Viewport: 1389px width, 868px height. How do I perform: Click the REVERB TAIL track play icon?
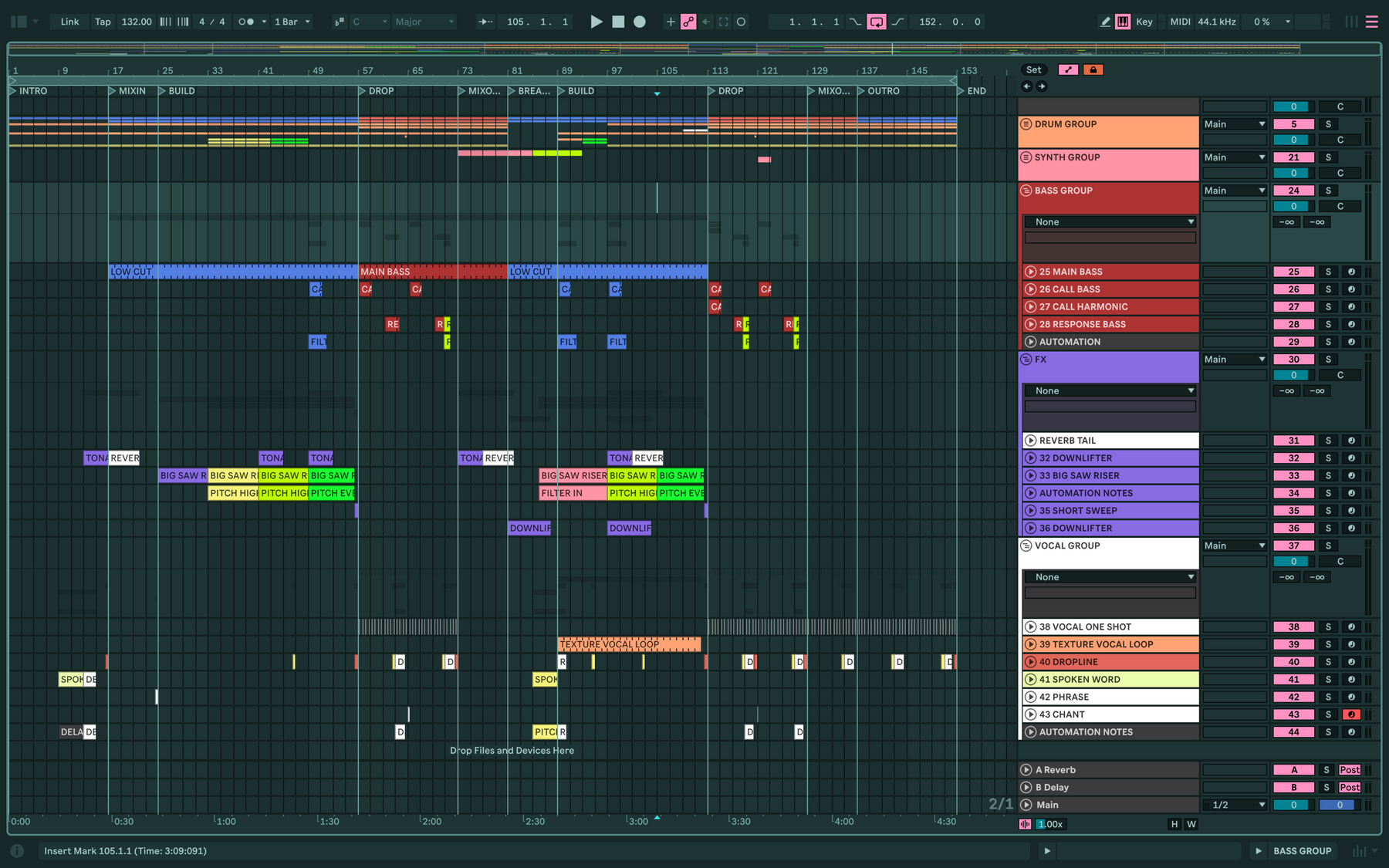(1030, 441)
